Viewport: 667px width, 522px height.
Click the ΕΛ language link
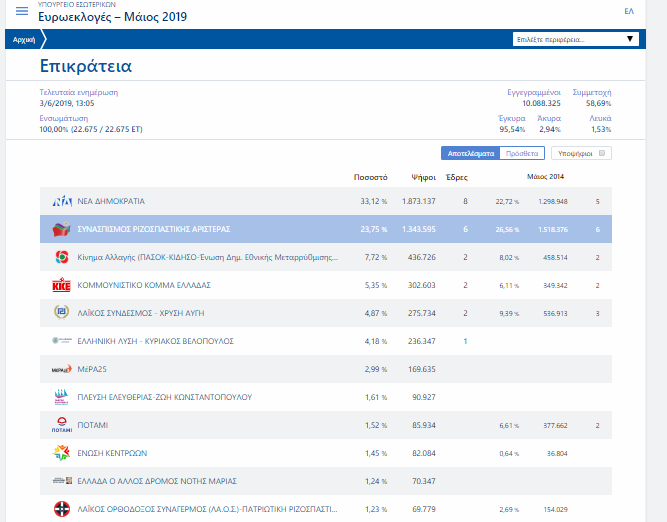tap(629, 11)
